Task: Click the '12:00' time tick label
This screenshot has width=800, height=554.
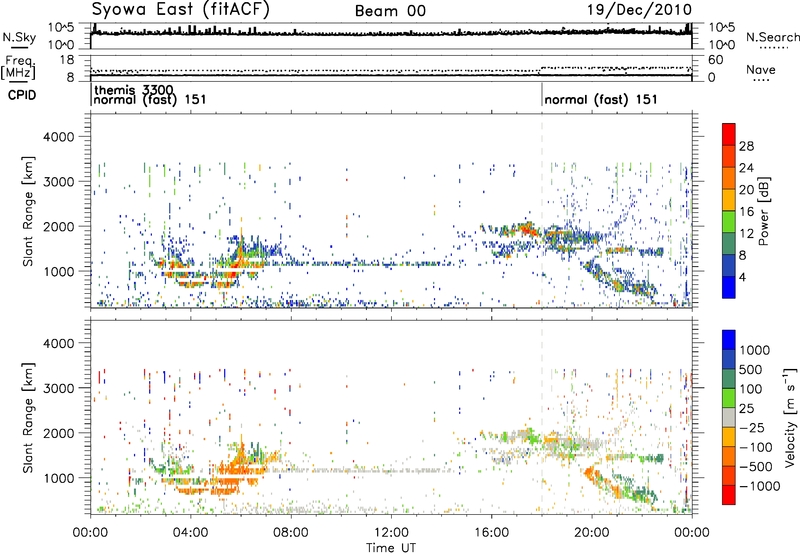Action: coord(391,533)
